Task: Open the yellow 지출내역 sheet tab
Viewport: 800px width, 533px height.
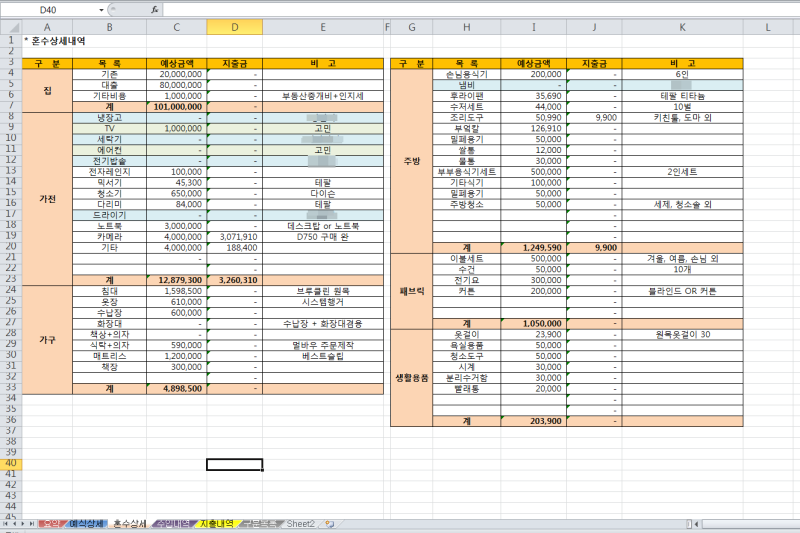Action: click(217, 524)
